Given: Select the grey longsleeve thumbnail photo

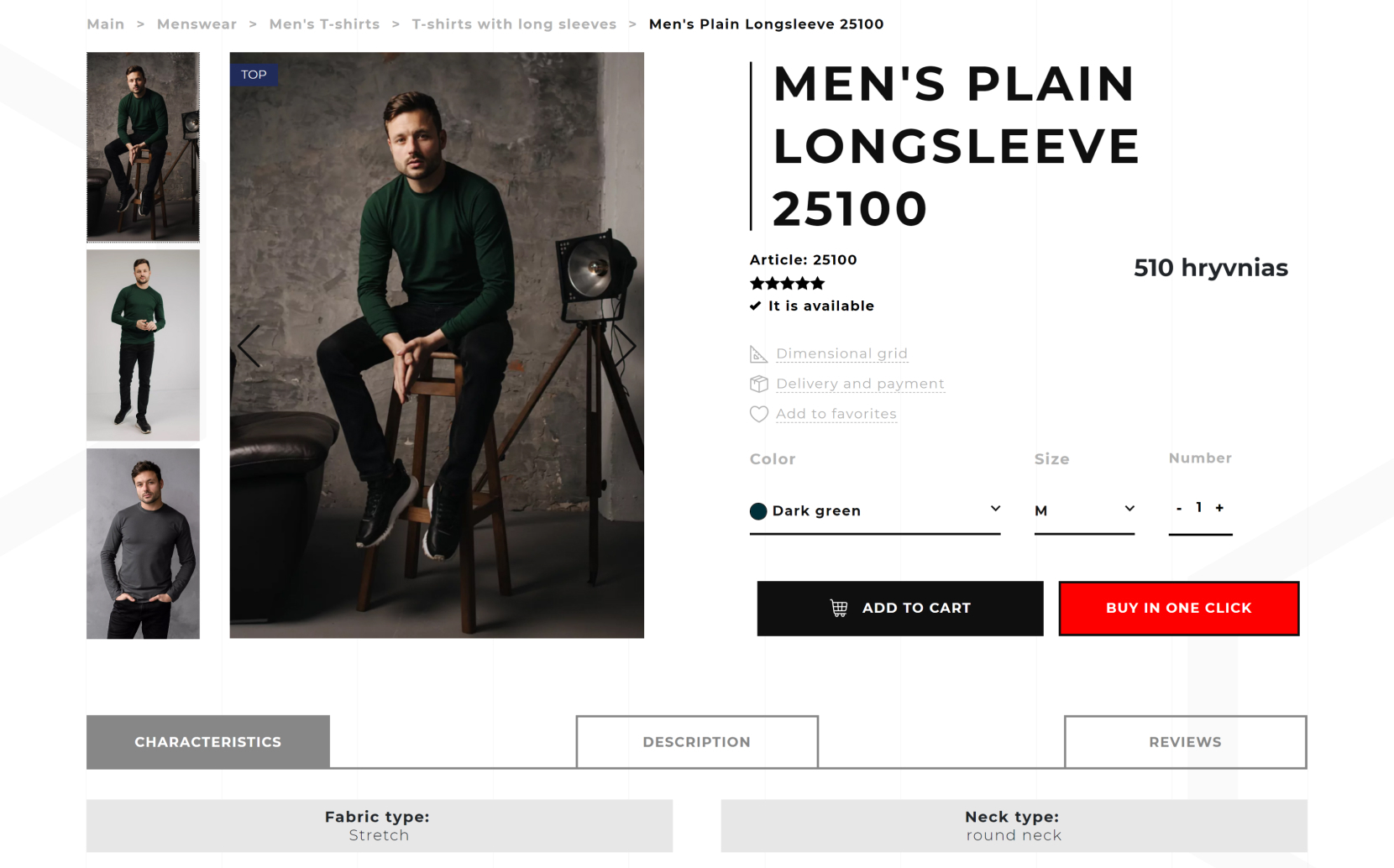Looking at the screenshot, I should tap(143, 543).
